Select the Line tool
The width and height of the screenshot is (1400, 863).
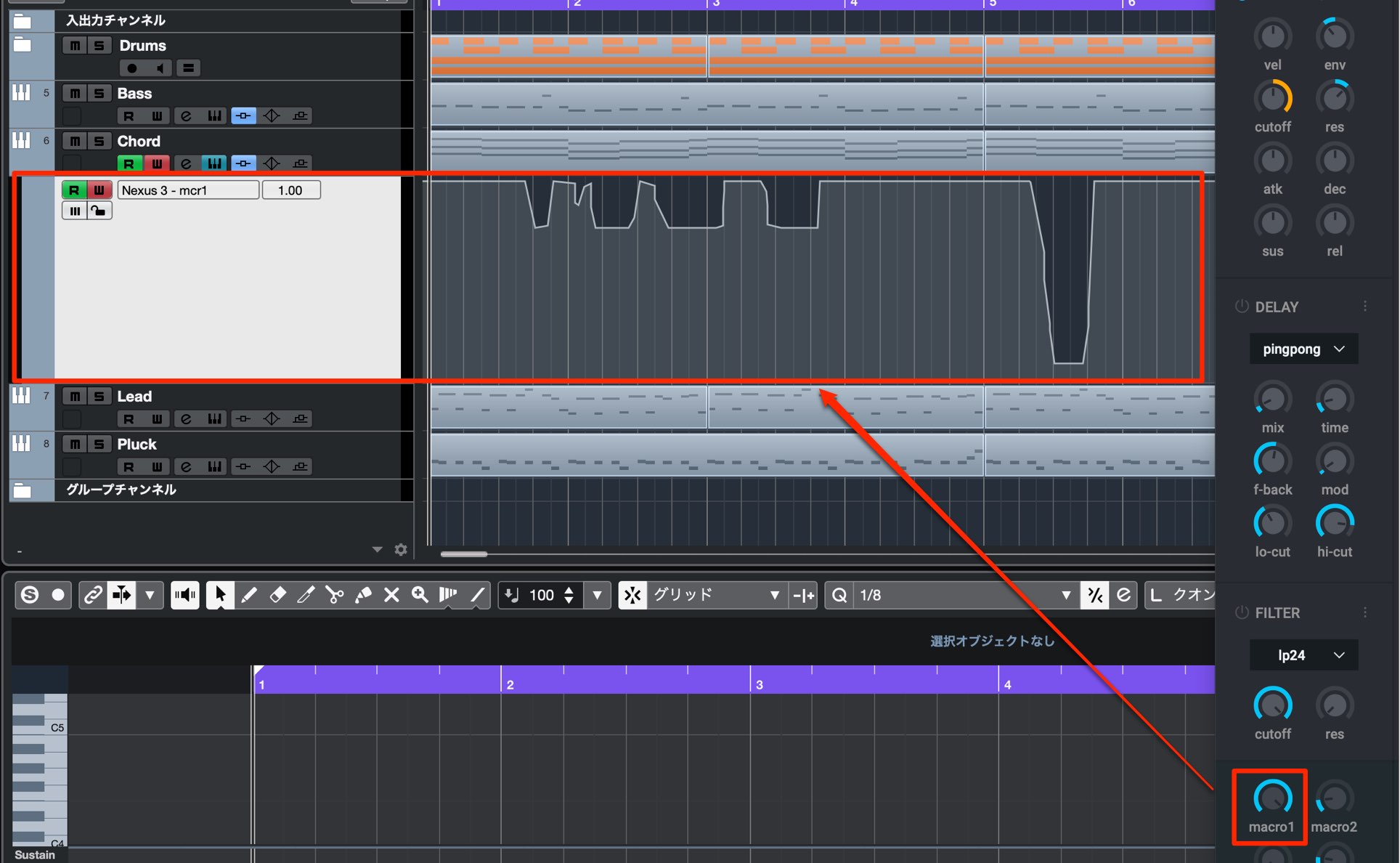tap(477, 595)
